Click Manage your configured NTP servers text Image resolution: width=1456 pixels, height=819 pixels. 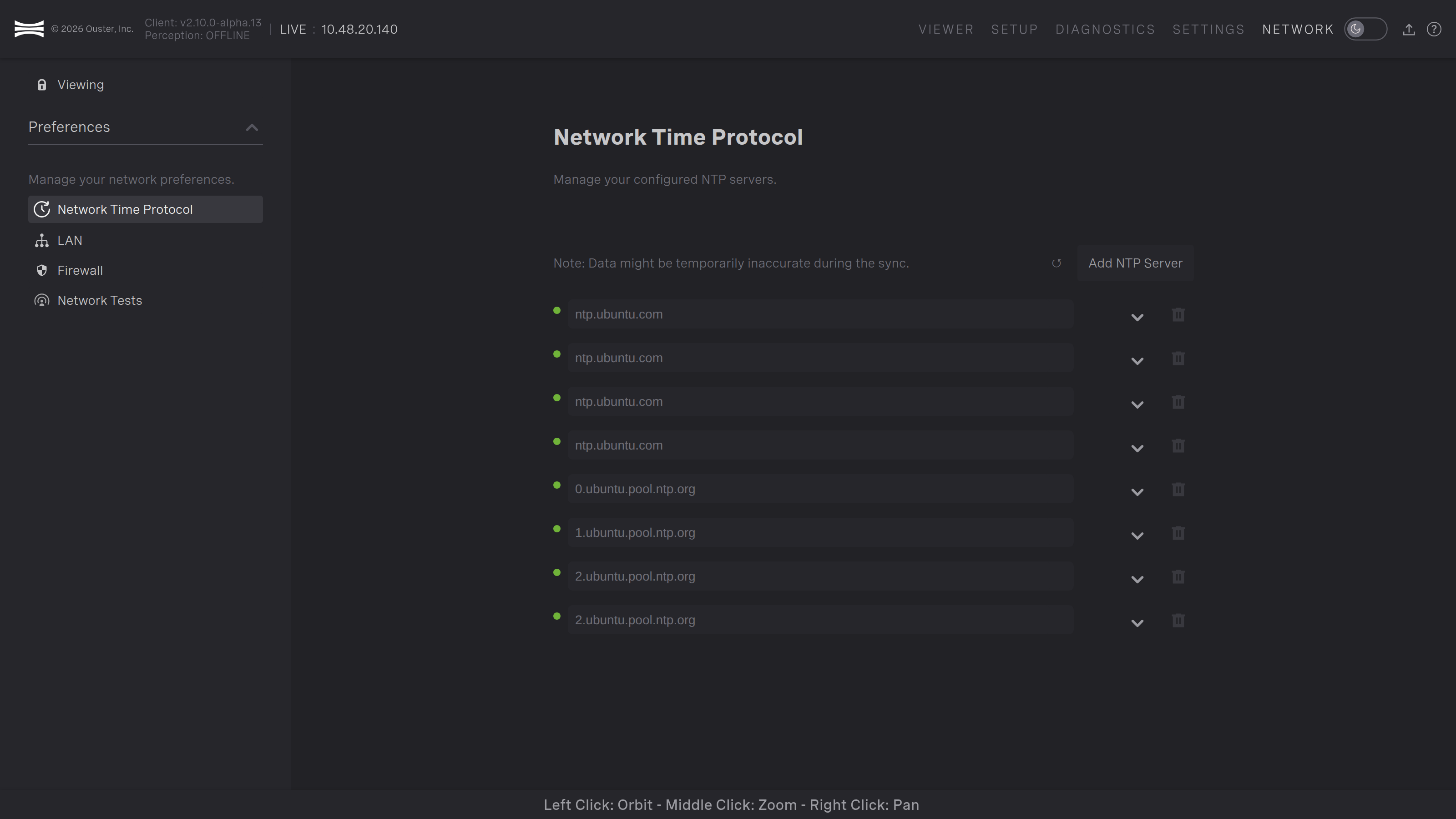665,180
